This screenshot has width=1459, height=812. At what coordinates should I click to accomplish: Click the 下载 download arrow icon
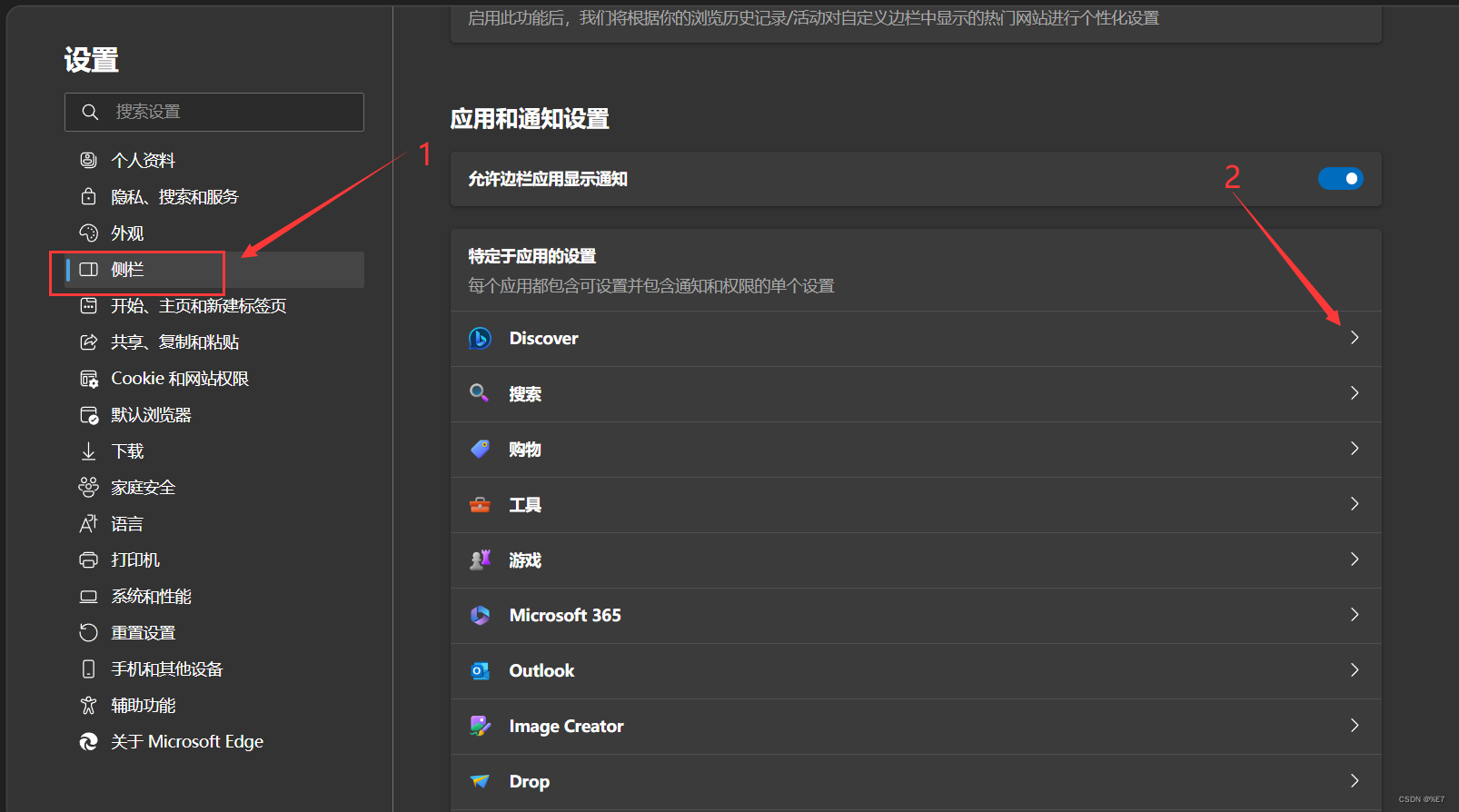tap(88, 451)
